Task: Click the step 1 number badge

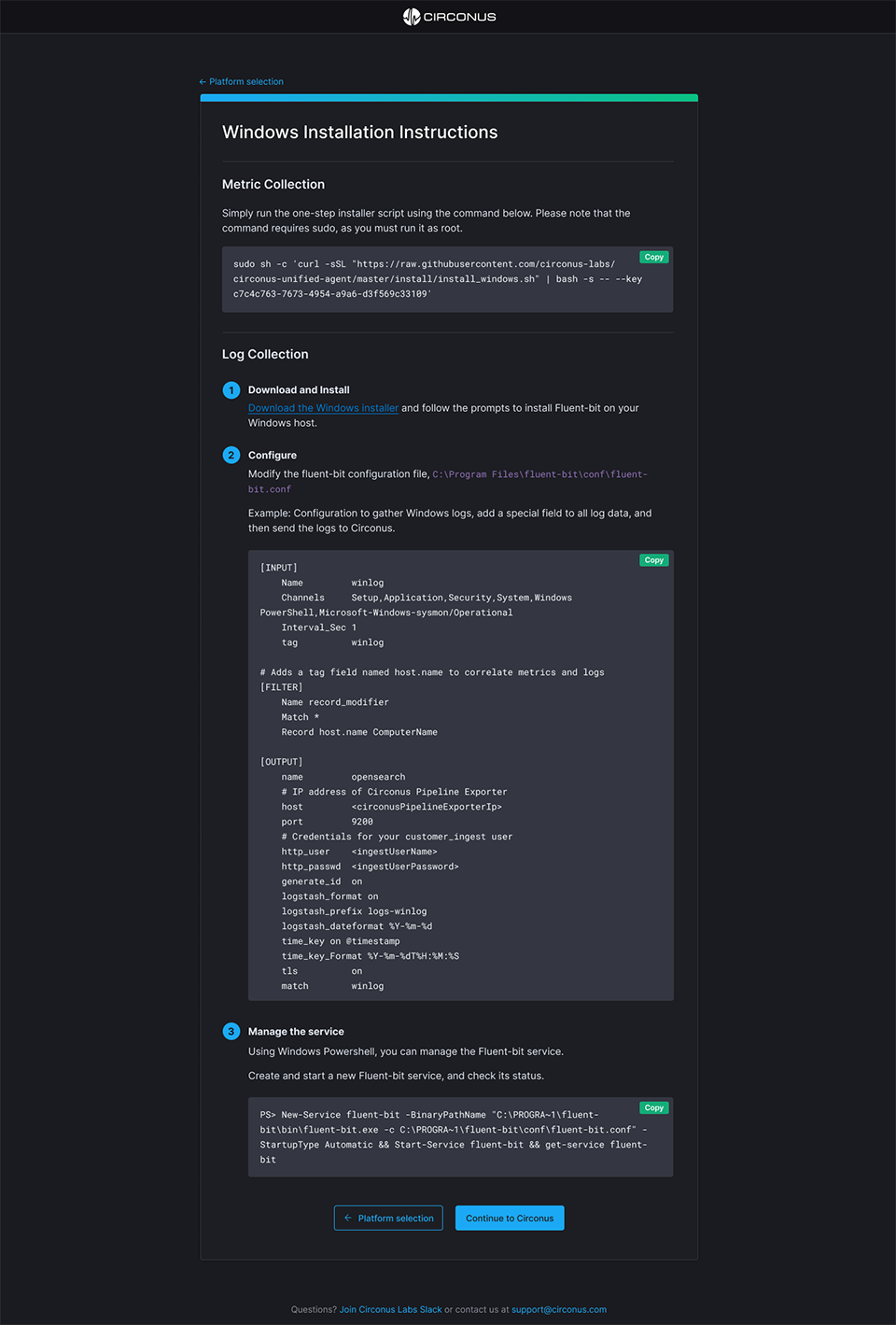Action: (x=231, y=390)
